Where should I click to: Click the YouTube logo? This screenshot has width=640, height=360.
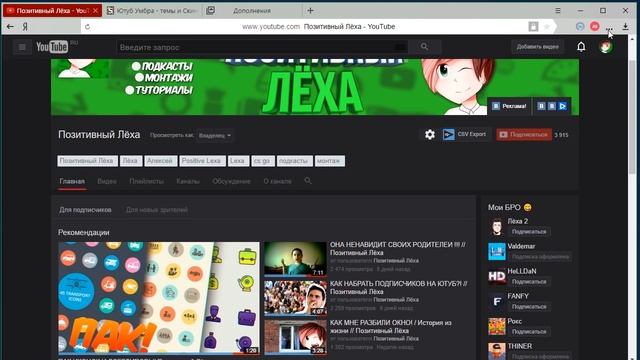(52, 47)
